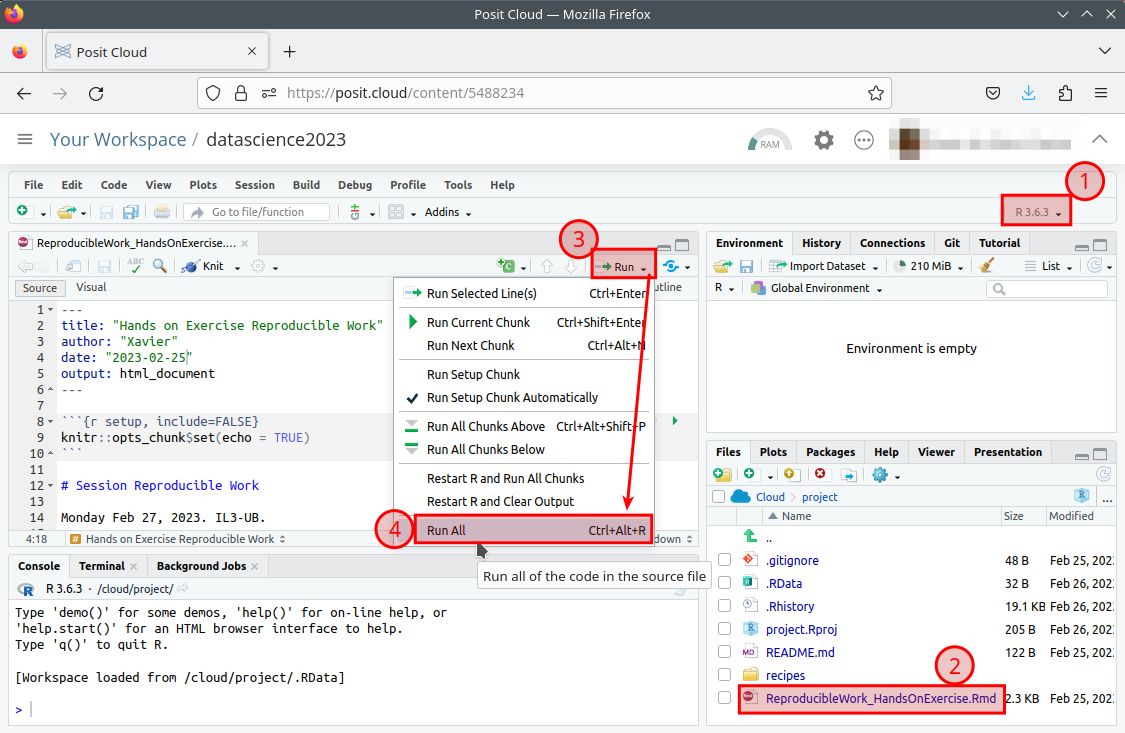Image resolution: width=1125 pixels, height=733 pixels.
Task: Tick the checkbox next to project.Rproj
Action: [725, 628]
